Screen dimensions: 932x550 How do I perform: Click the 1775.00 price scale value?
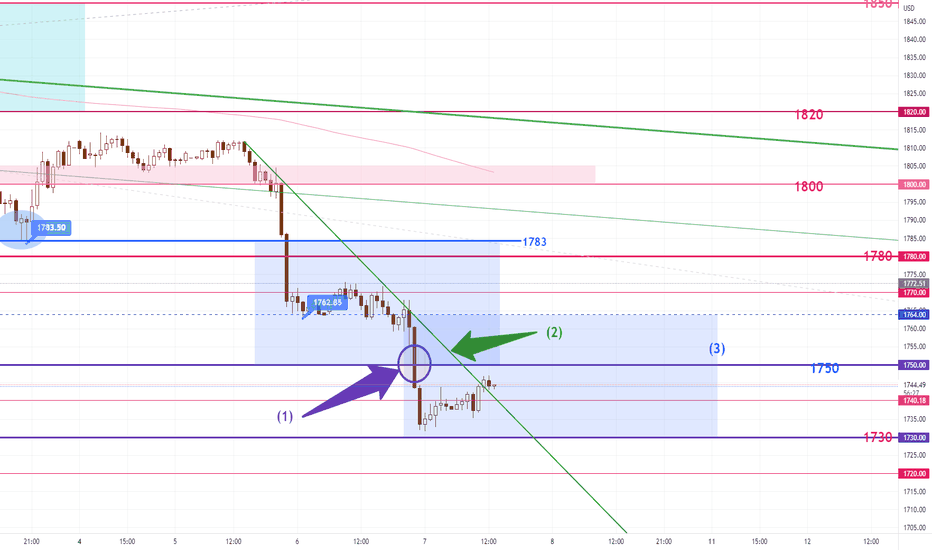[915, 275]
